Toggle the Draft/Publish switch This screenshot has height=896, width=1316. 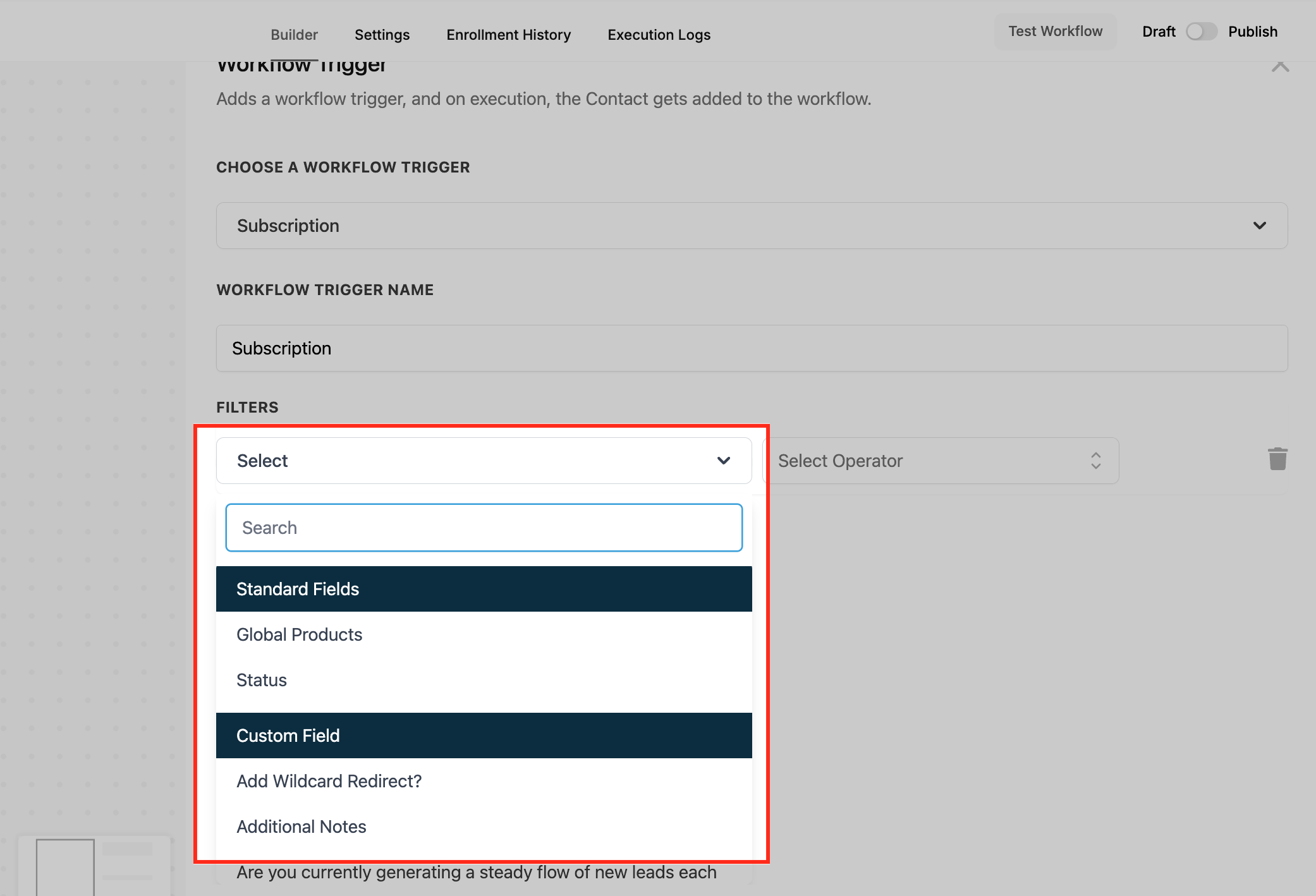click(1201, 32)
